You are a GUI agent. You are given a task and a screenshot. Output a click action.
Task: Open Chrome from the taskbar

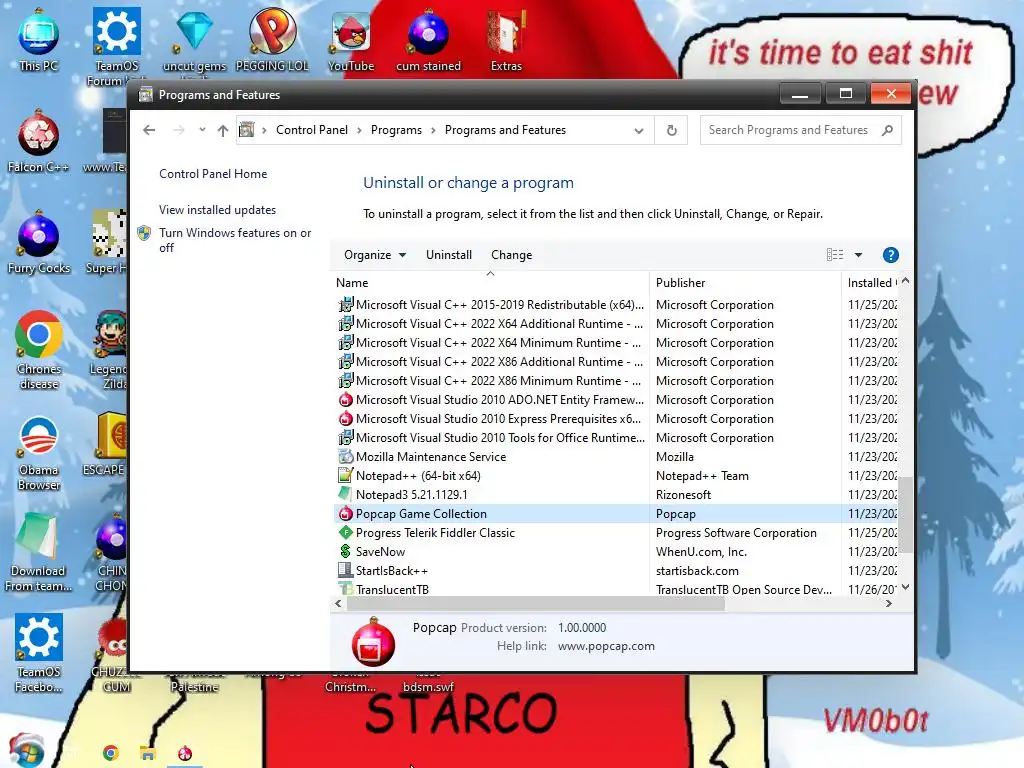[110, 753]
